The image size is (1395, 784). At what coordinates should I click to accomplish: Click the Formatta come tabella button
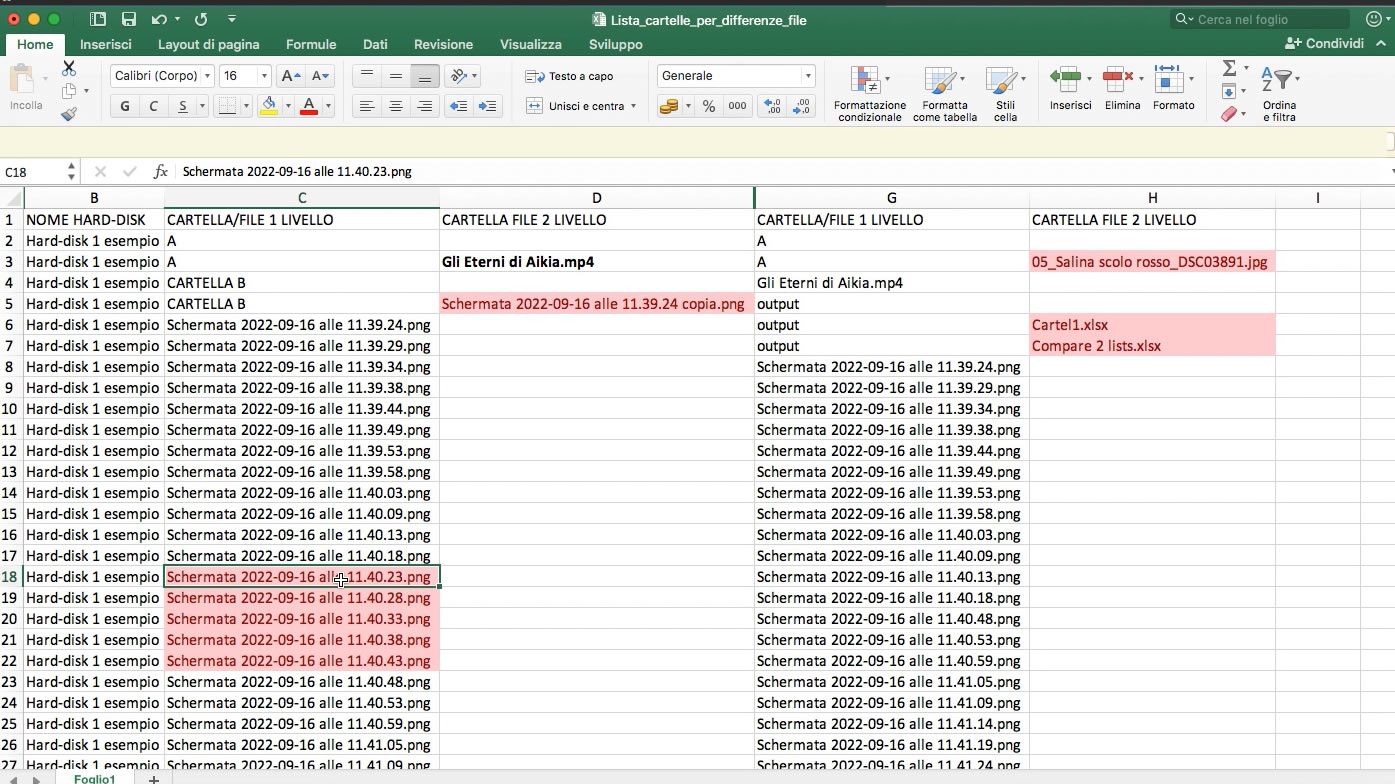coord(945,94)
